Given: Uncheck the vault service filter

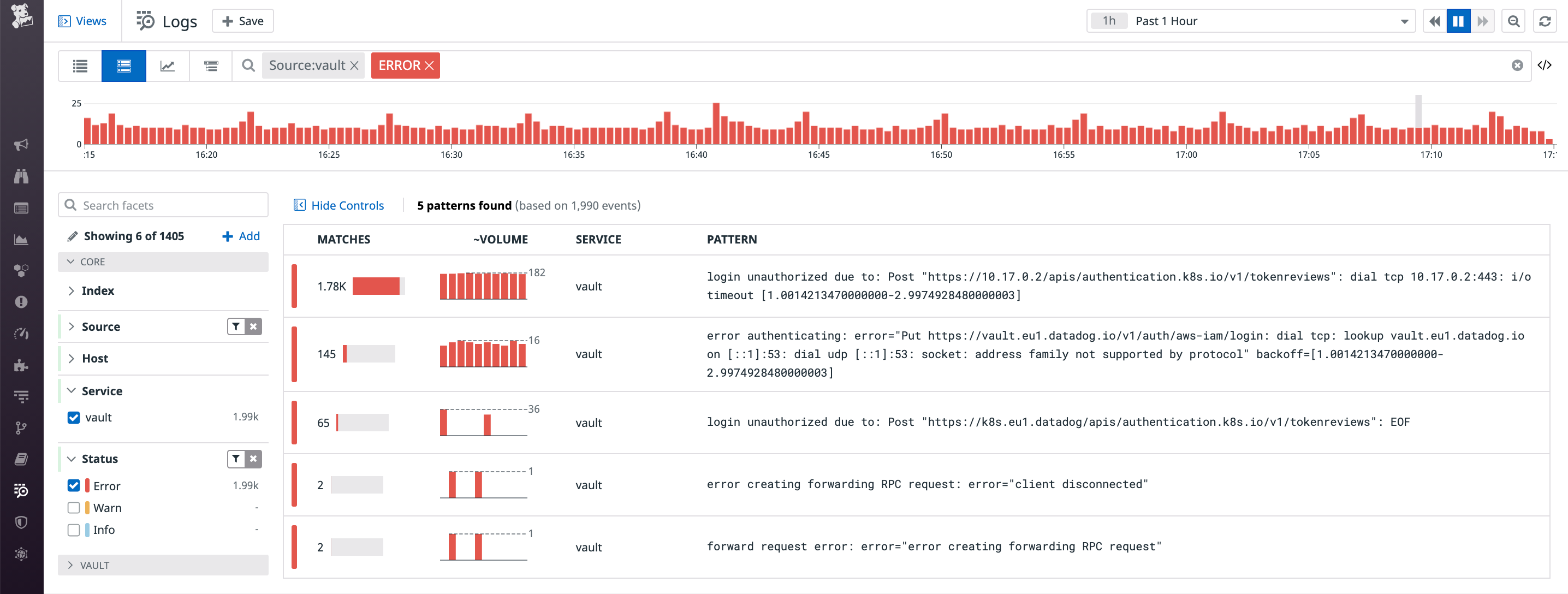Looking at the screenshot, I should click(74, 418).
